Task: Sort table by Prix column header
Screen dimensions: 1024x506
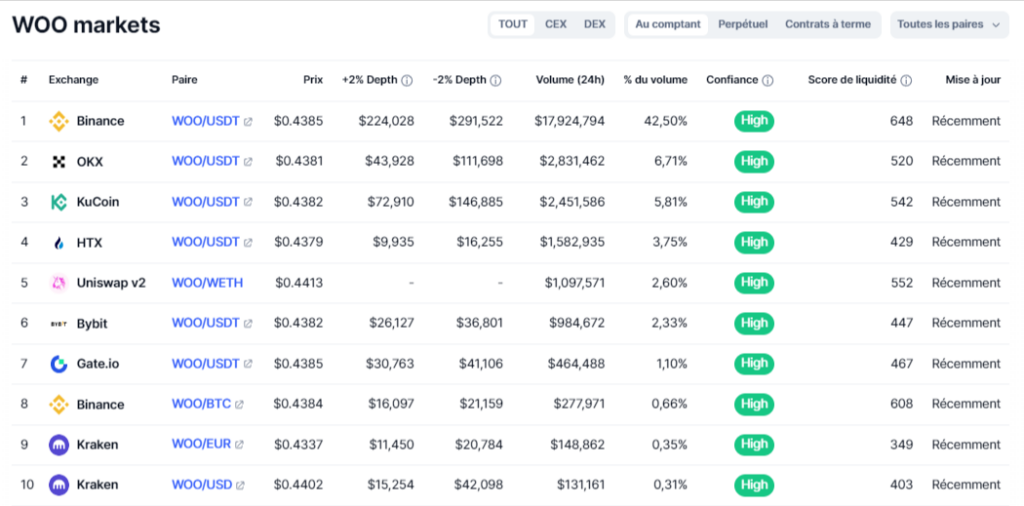Action: [x=313, y=80]
